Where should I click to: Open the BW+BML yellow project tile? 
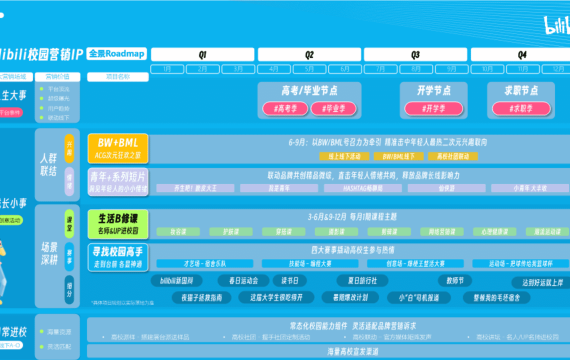[118, 148]
